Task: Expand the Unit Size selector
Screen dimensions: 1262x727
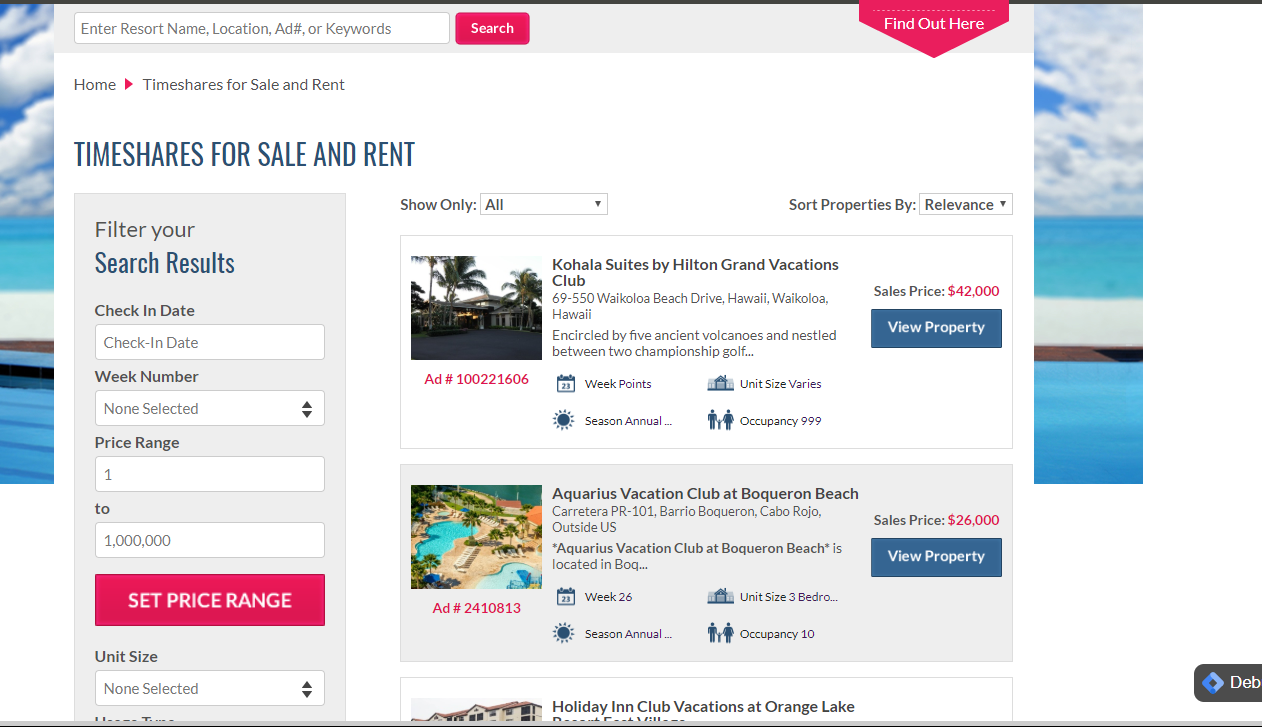Action: point(210,688)
